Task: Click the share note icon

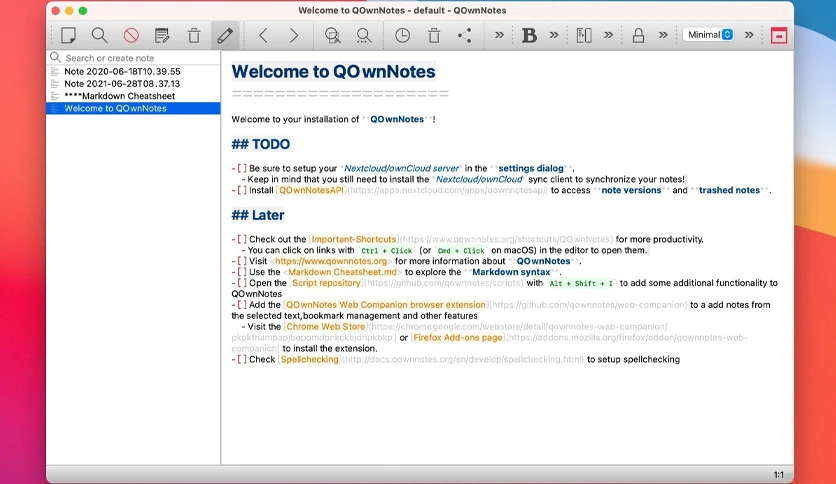Action: pos(464,36)
